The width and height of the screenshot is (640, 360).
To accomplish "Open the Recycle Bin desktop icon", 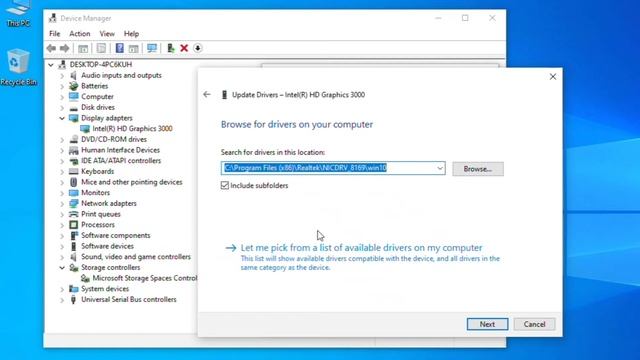I will tap(18, 67).
